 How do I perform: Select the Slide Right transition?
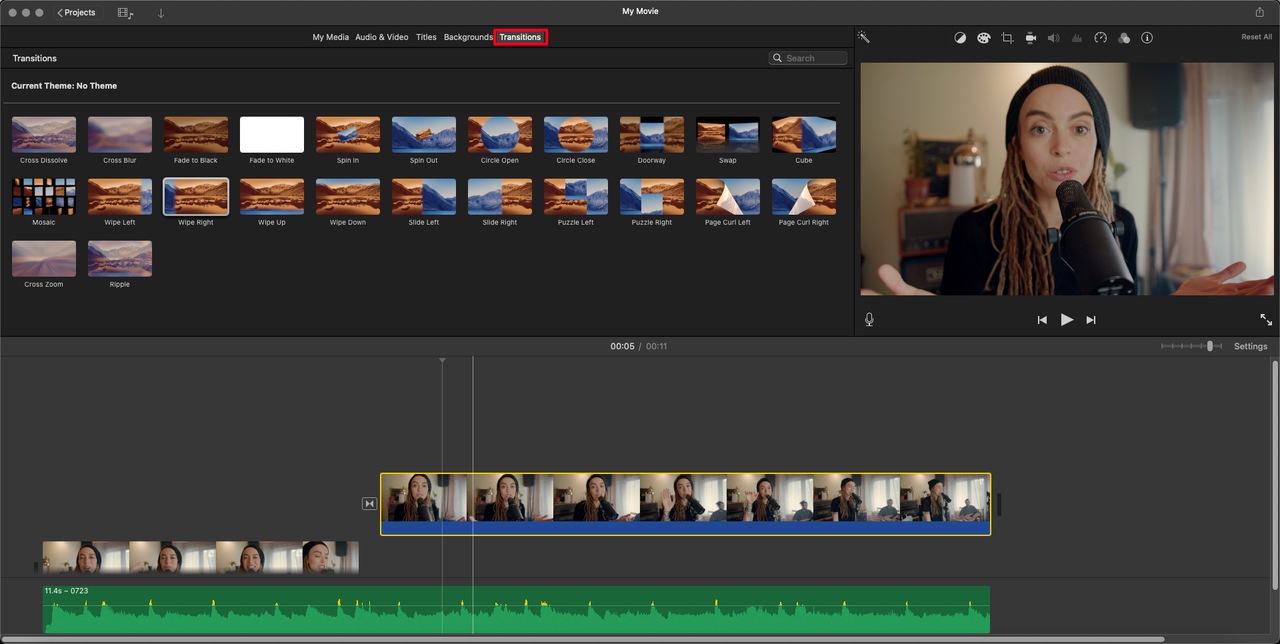click(500, 197)
